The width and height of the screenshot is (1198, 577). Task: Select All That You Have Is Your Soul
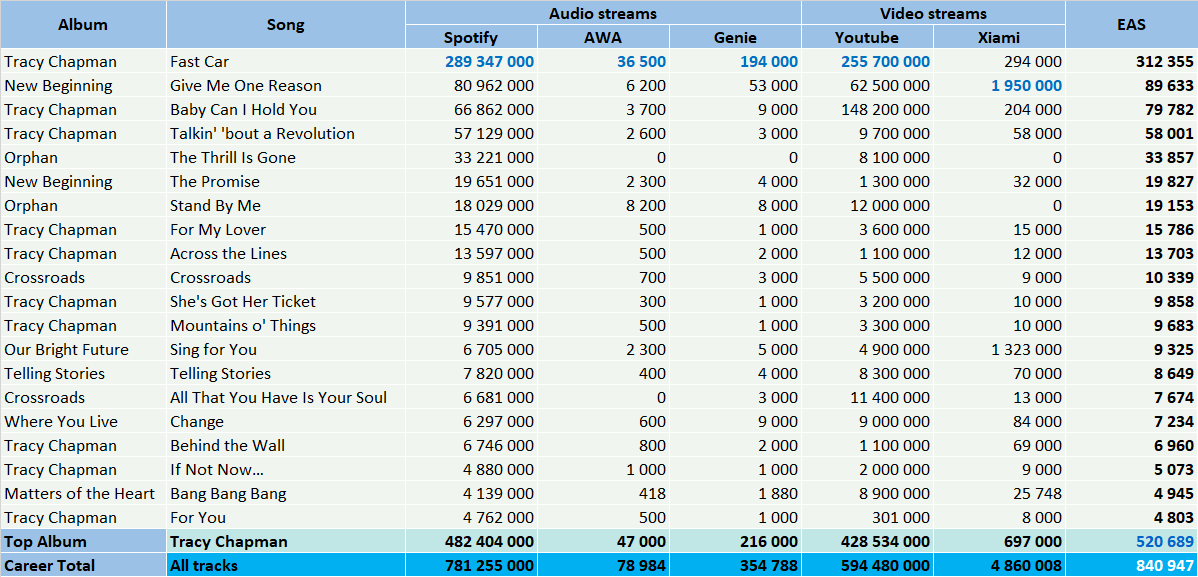click(x=286, y=397)
